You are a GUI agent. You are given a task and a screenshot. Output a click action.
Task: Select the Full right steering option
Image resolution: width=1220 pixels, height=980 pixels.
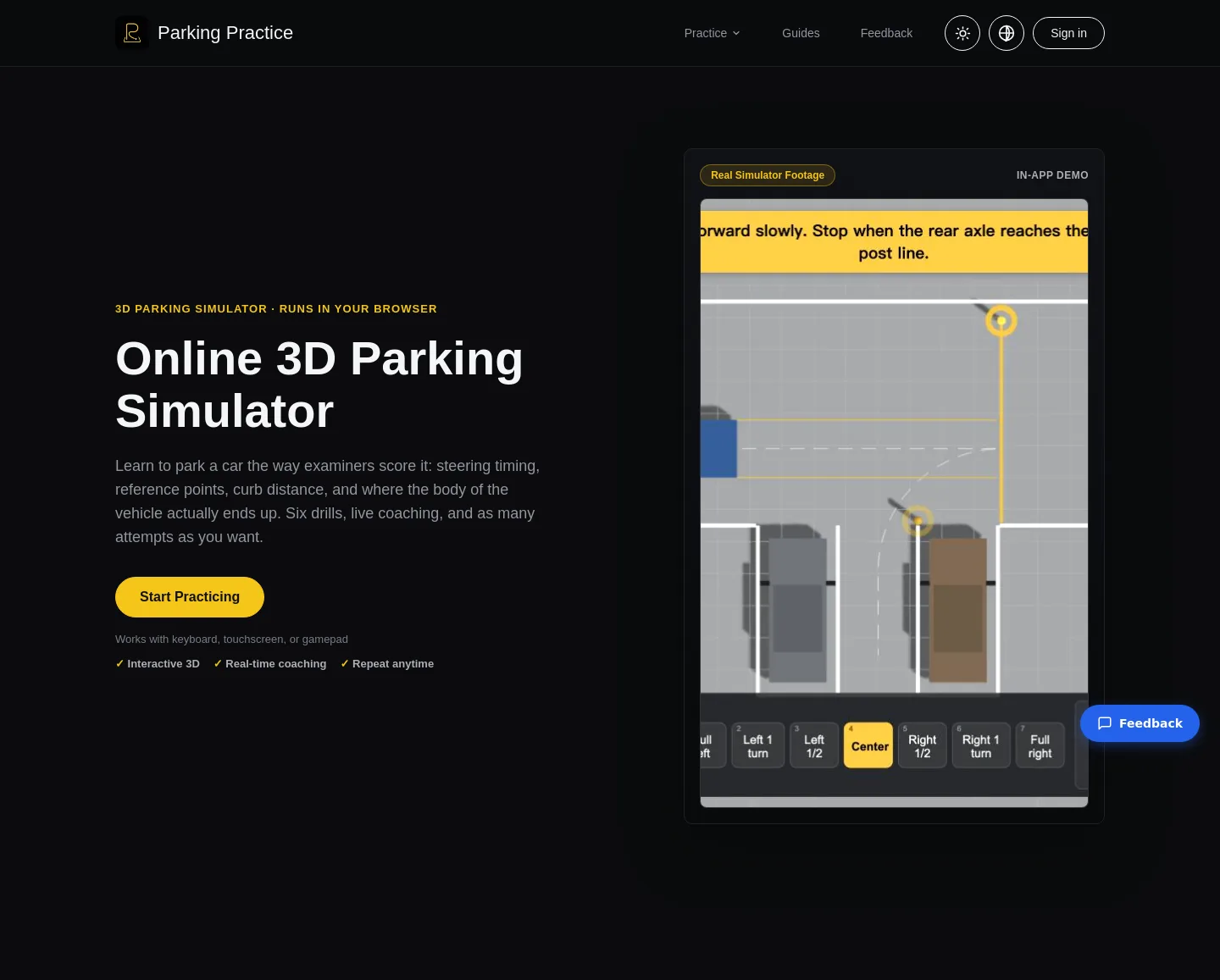tap(1040, 745)
